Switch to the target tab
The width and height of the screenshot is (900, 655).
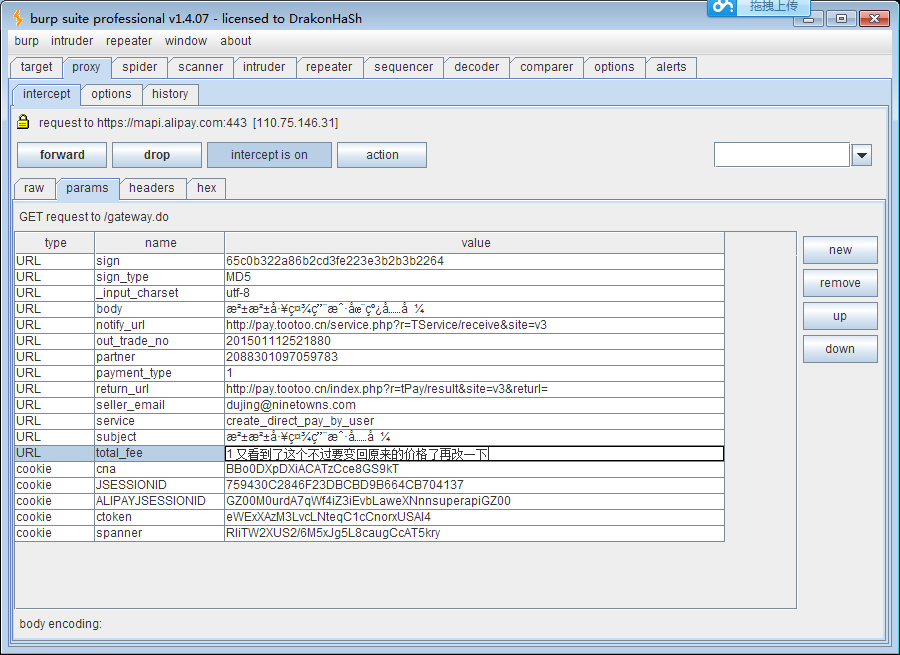coord(36,67)
